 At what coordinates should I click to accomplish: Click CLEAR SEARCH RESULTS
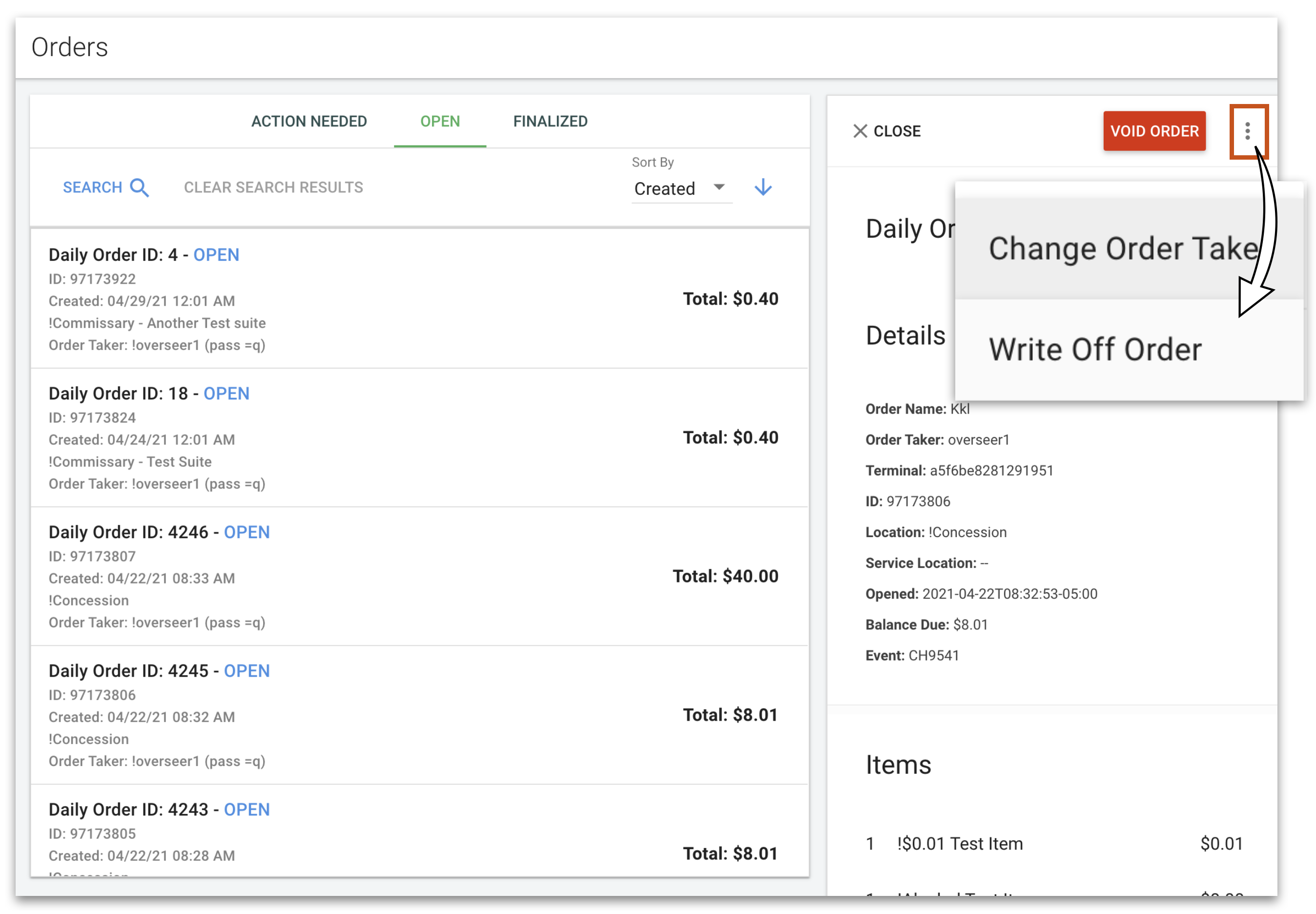tap(273, 187)
